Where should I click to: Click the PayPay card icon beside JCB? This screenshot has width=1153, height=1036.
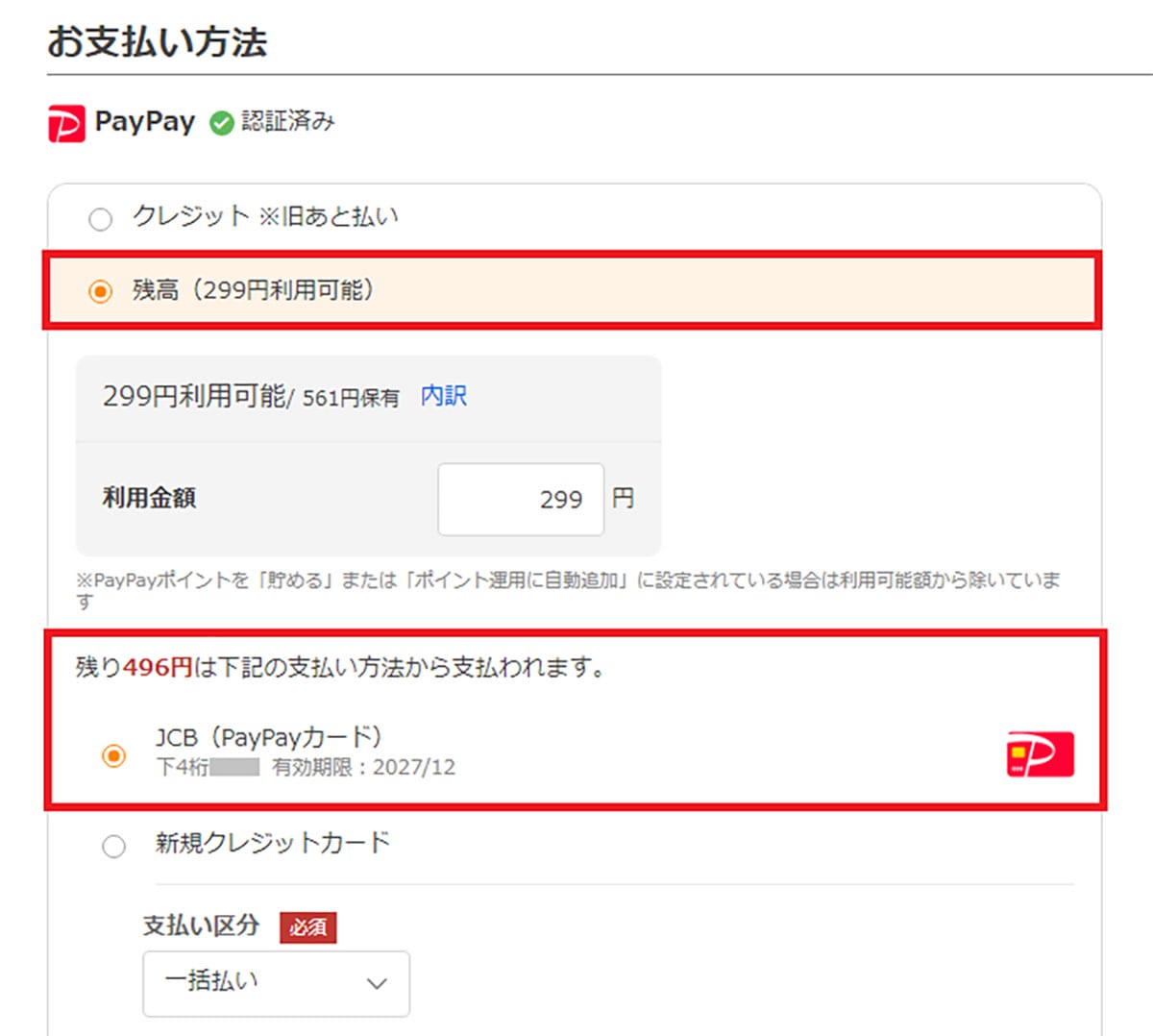point(1041,754)
